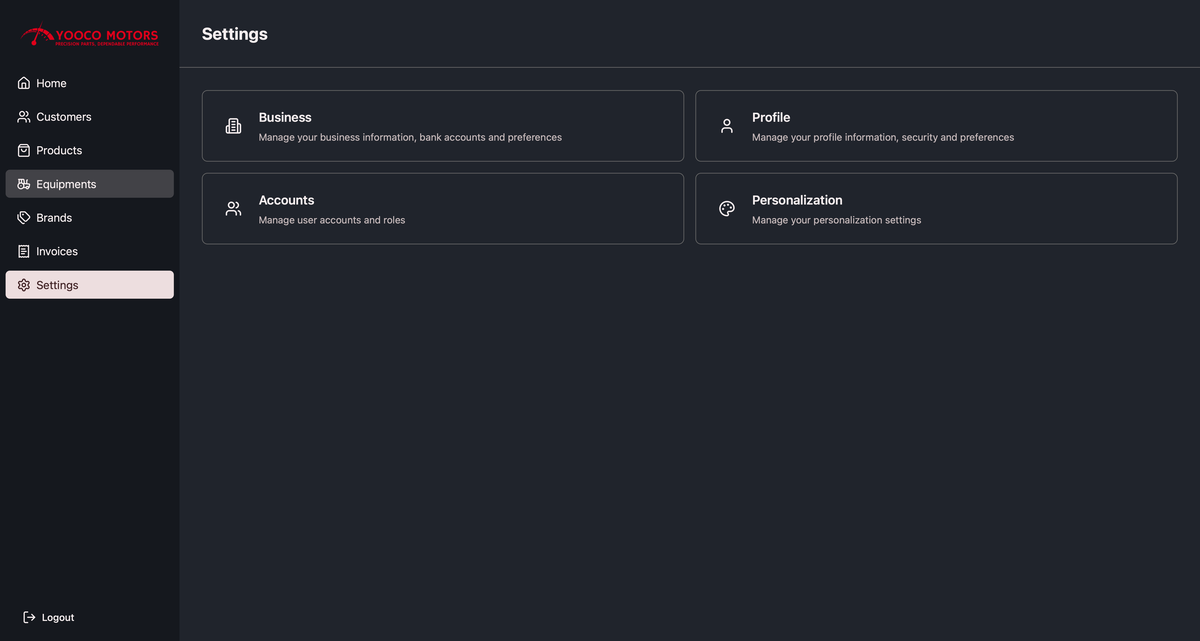Go to the Brands menu label
Screen dimensions: 1200x641
tap(54, 218)
